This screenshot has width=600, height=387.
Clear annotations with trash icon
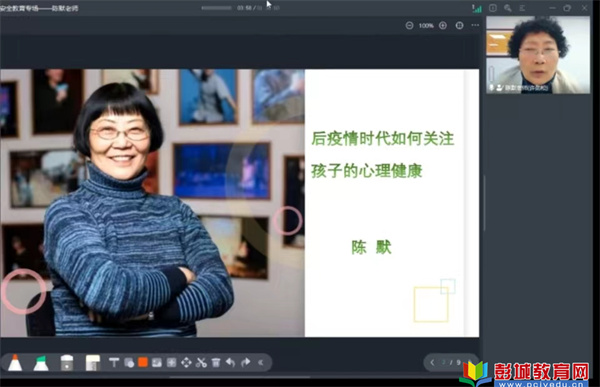[216, 363]
